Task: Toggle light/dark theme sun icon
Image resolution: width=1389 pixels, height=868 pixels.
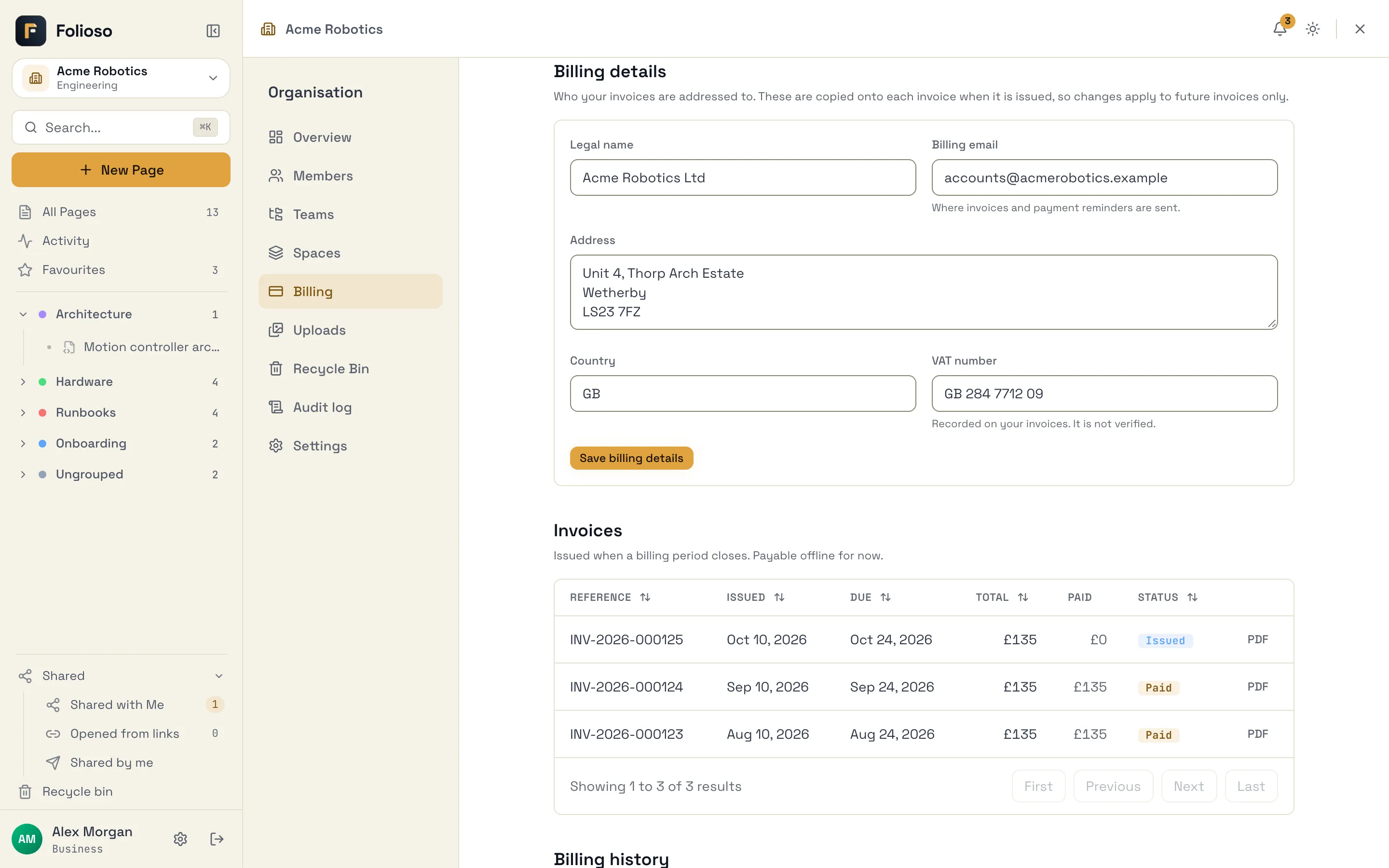Action: pyautogui.click(x=1313, y=29)
